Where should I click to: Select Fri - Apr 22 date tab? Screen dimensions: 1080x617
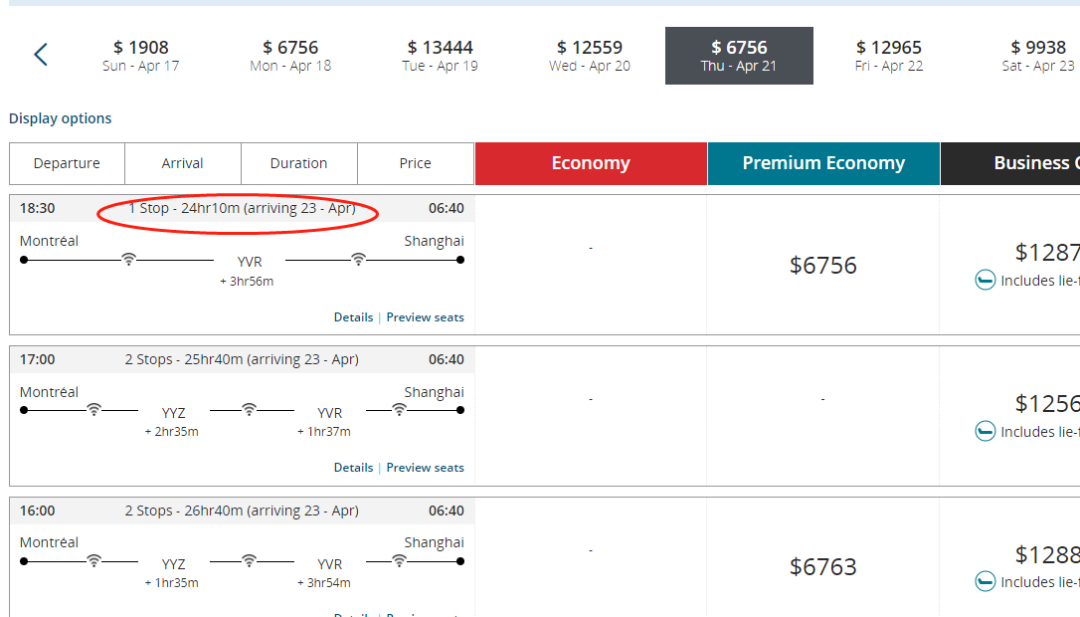(889, 56)
